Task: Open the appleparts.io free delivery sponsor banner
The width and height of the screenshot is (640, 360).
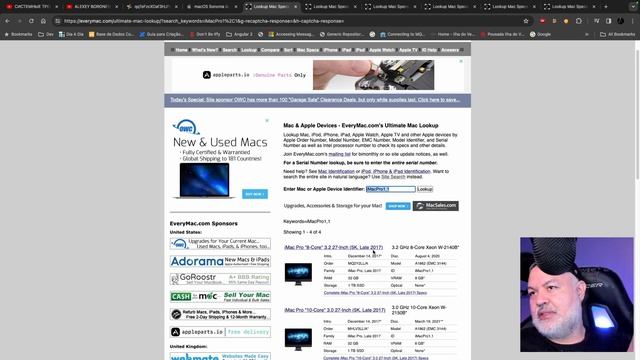Action: coord(220,332)
